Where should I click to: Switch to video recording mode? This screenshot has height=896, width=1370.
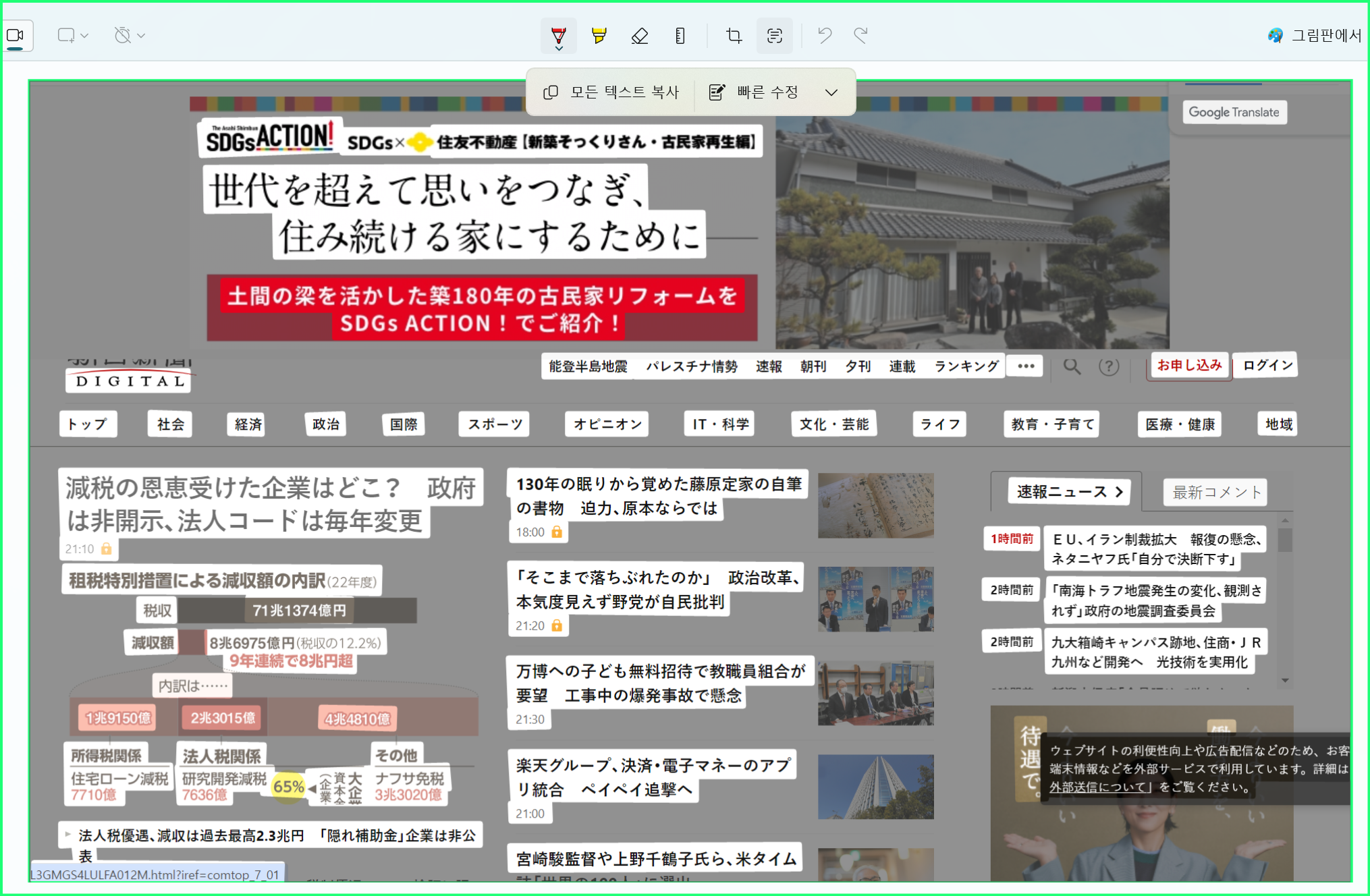tap(16, 35)
